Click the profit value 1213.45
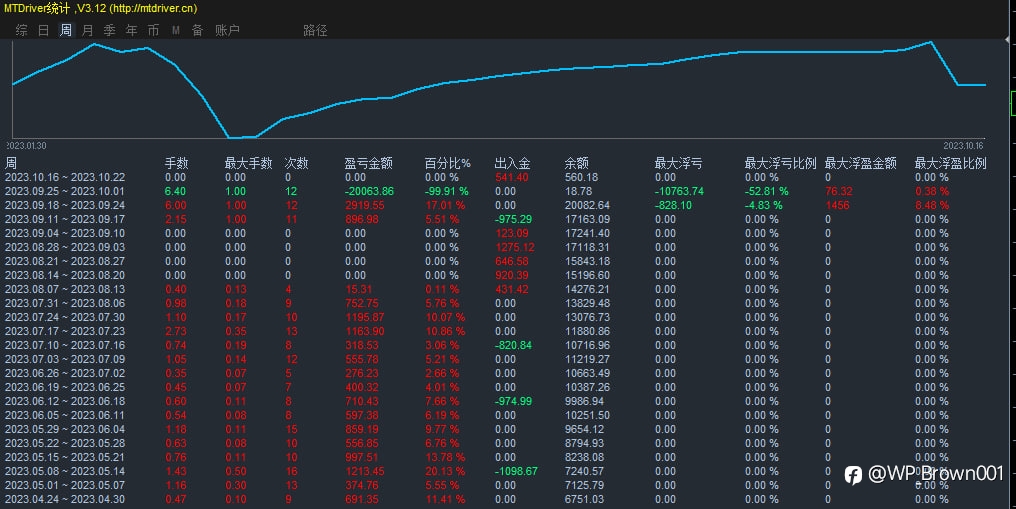This screenshot has width=1016, height=509. pyautogui.click(x=365, y=471)
